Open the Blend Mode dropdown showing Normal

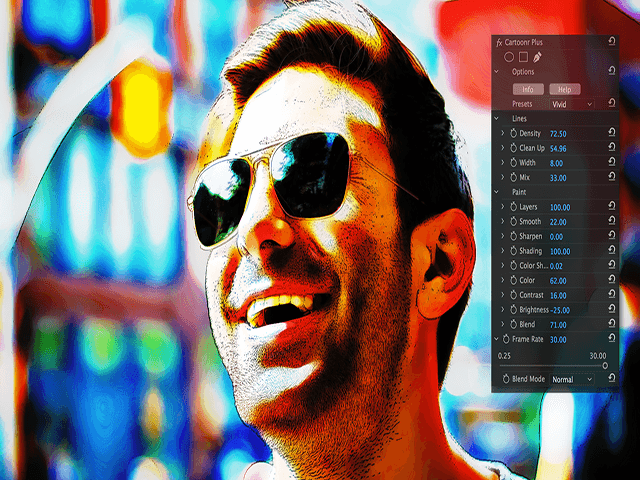point(572,379)
